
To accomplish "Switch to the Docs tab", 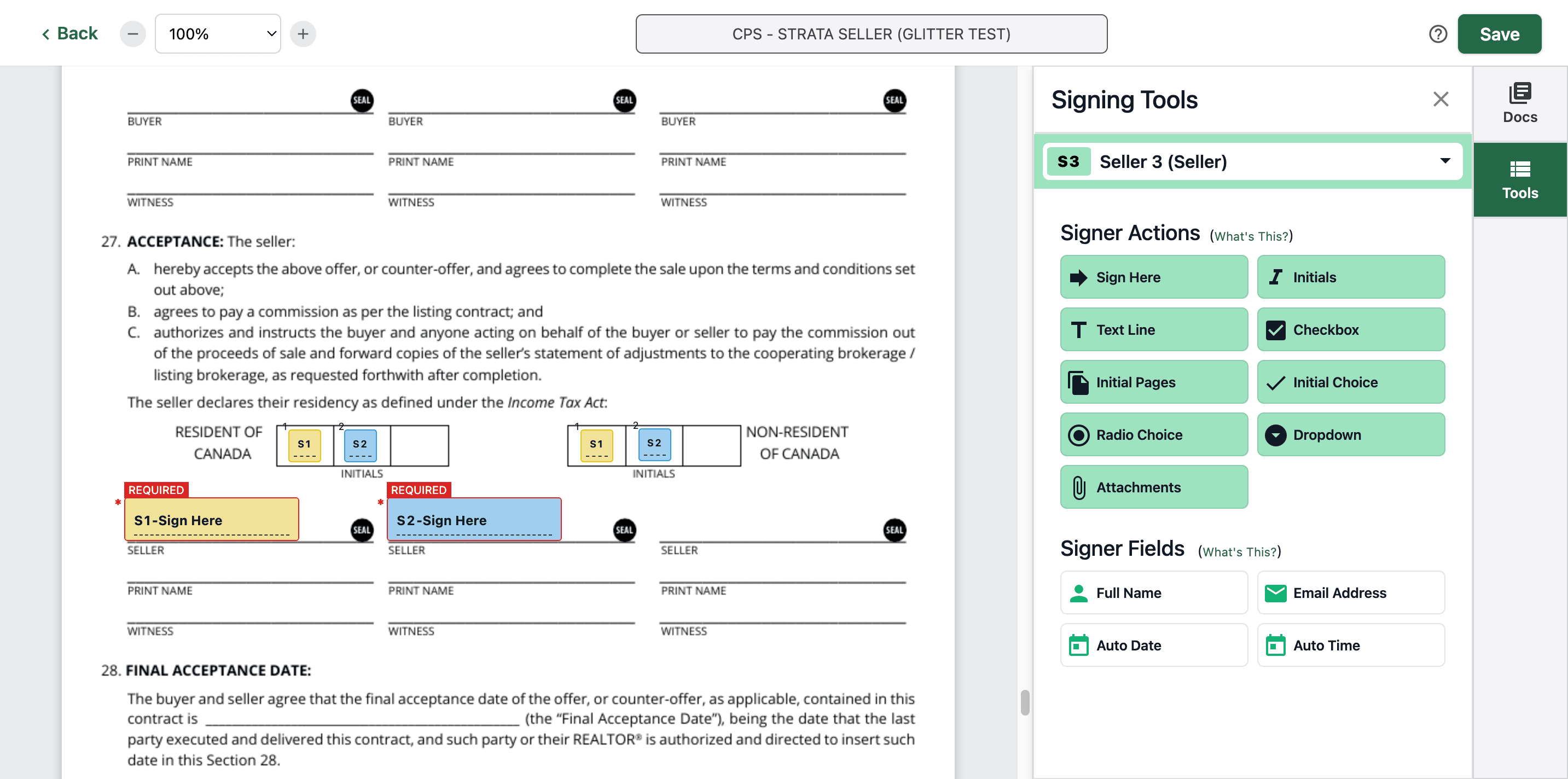I will point(1519,103).
